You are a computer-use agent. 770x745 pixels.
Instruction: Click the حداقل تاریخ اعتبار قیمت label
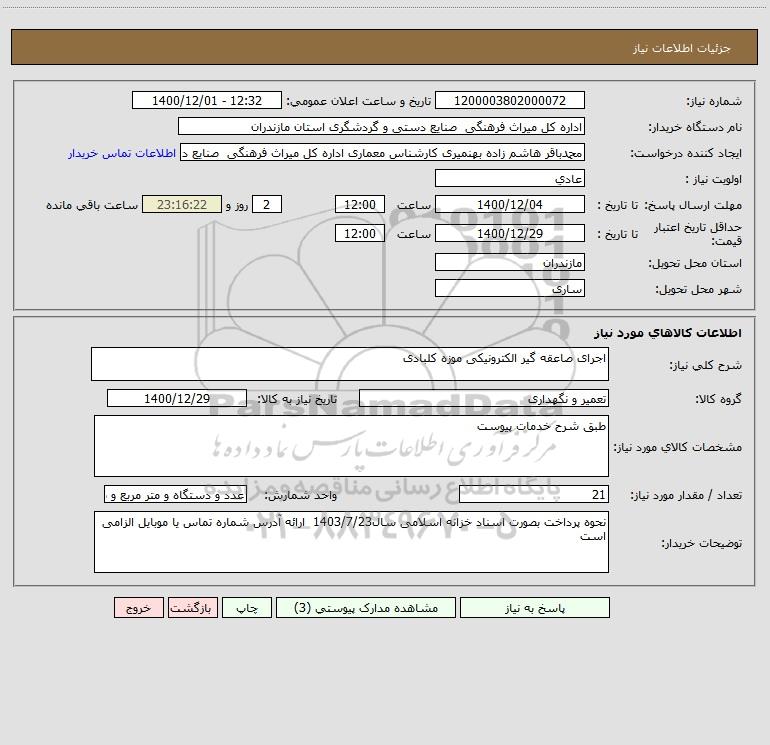coord(698,234)
